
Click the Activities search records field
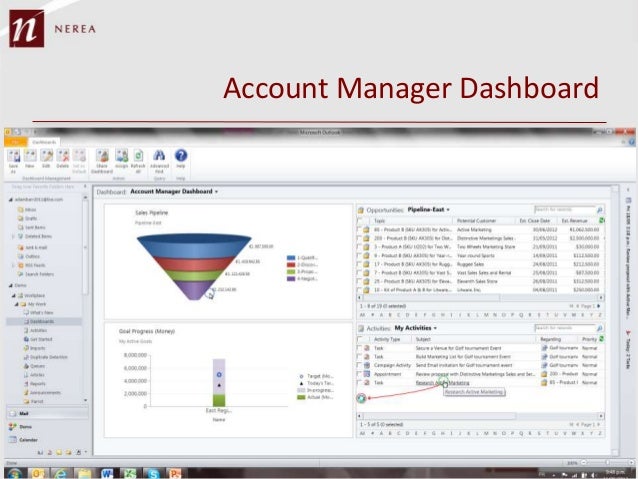point(564,328)
